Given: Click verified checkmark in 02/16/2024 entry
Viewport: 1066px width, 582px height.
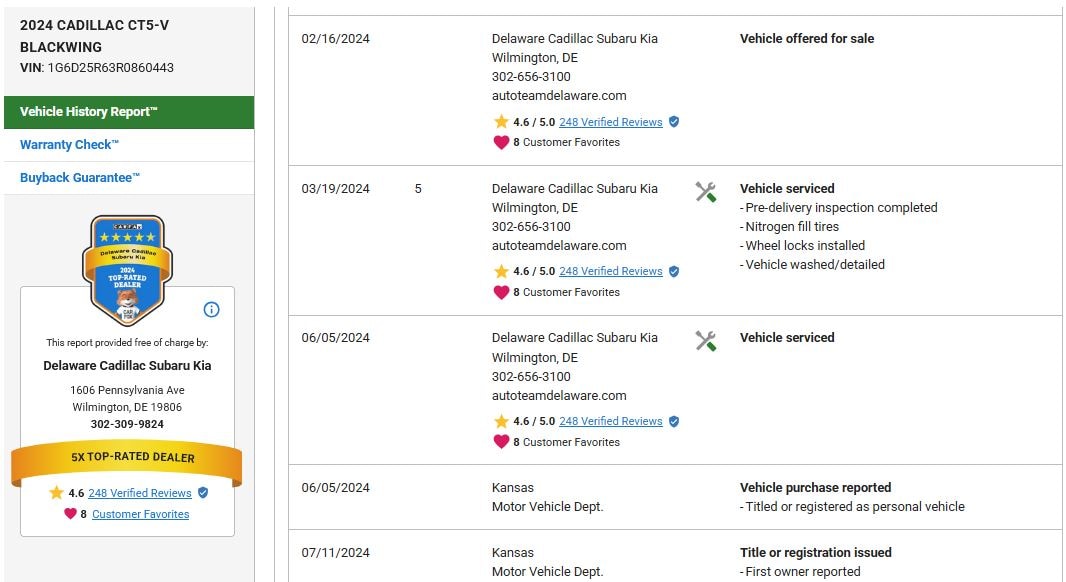Looking at the screenshot, I should (674, 122).
